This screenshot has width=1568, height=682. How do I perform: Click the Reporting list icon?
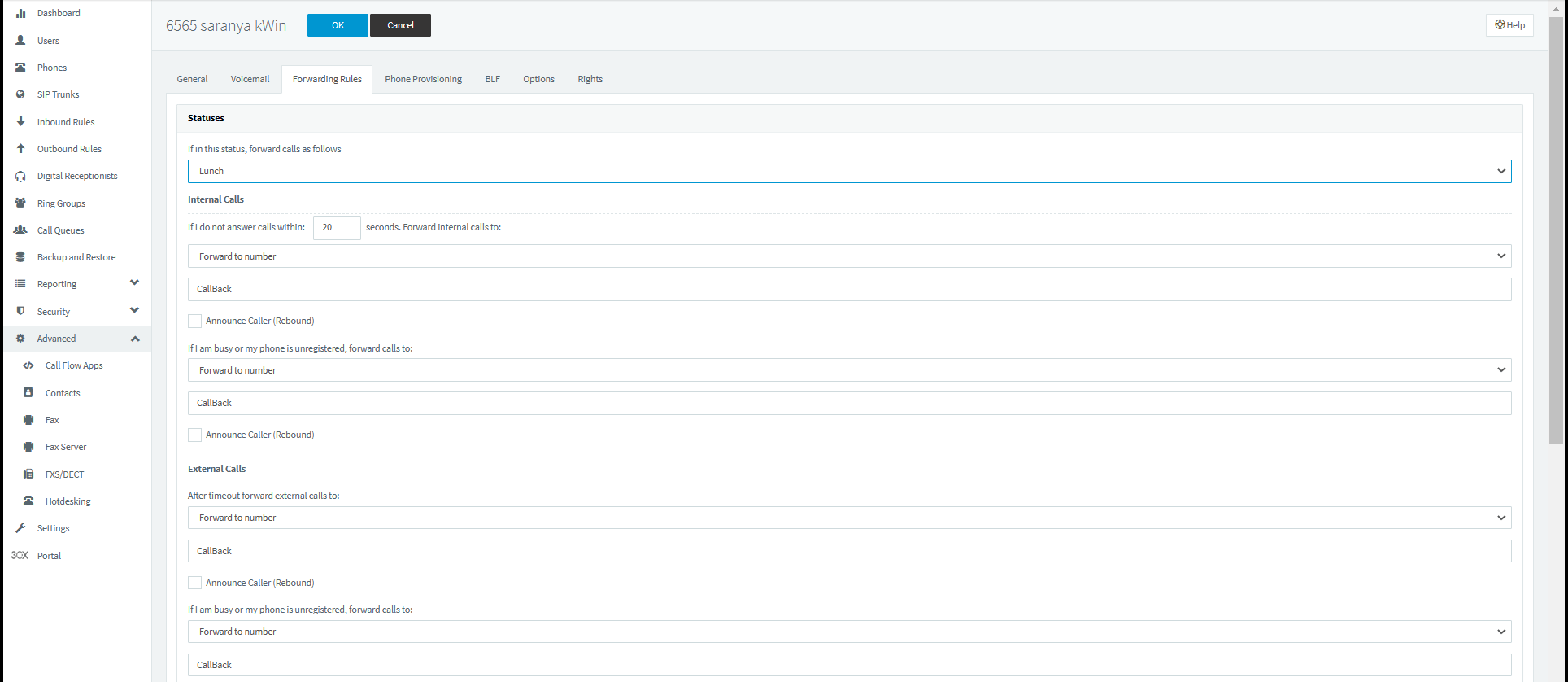21,284
